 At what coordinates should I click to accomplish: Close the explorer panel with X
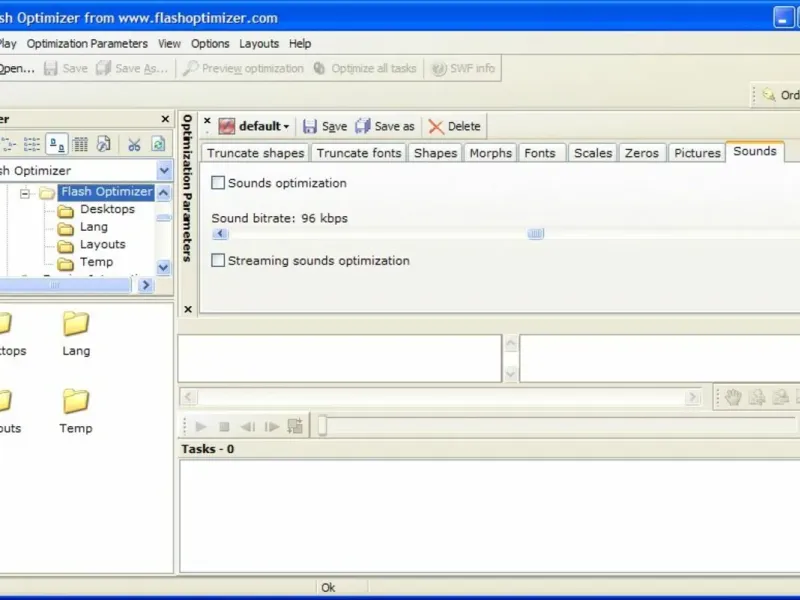click(x=165, y=119)
